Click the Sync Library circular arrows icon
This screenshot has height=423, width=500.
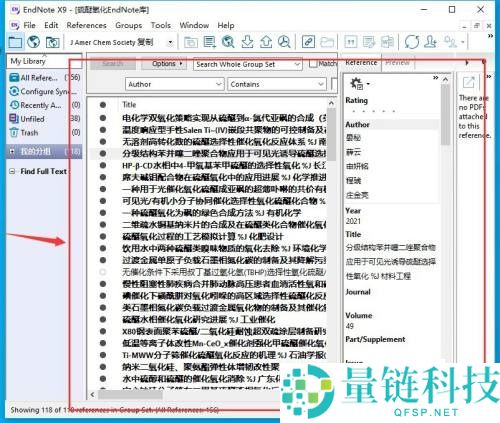pyautogui.click(x=412, y=42)
